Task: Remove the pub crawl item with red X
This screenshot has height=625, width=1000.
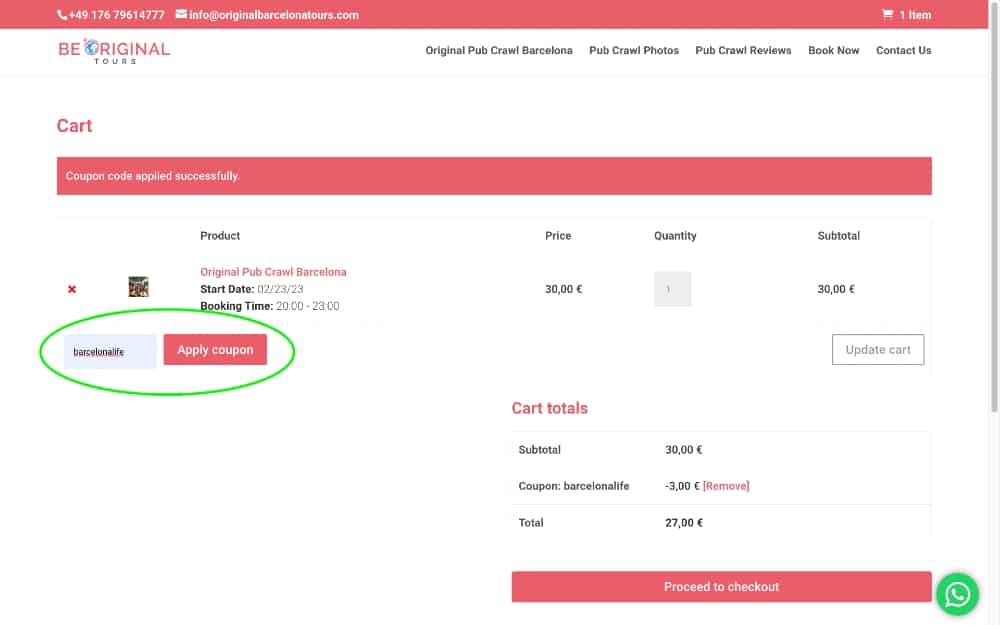Action: (x=72, y=289)
